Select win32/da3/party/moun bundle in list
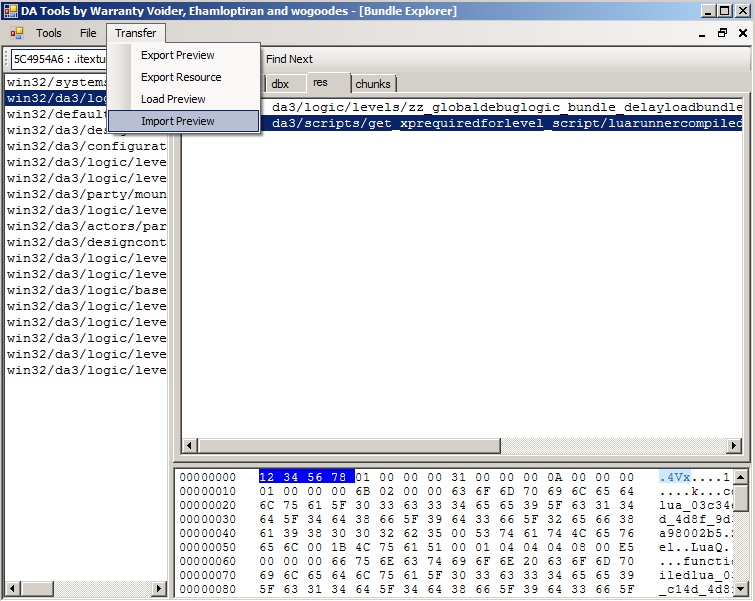 click(86, 194)
